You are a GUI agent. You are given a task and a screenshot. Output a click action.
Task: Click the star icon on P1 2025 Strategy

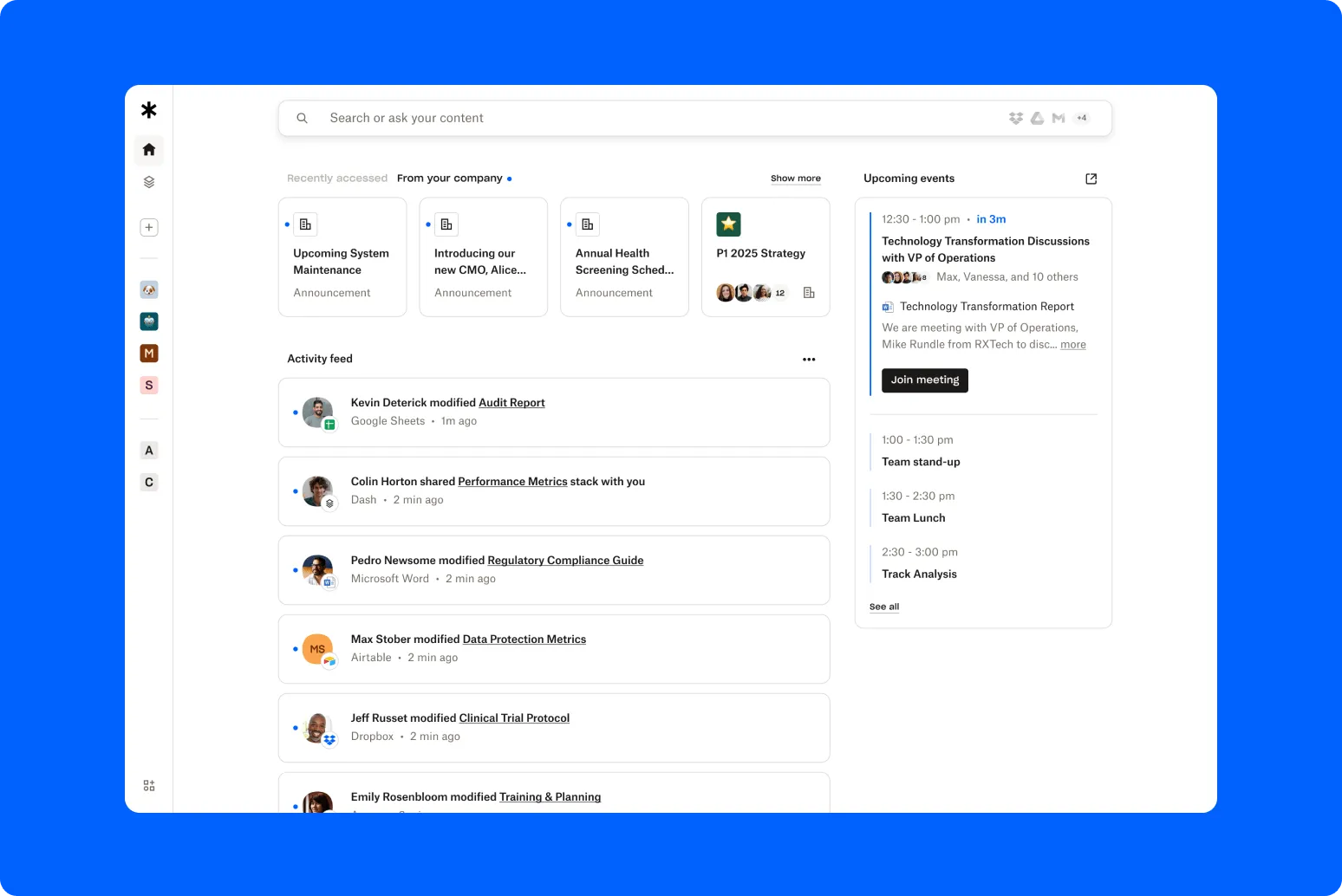pyautogui.click(x=729, y=224)
